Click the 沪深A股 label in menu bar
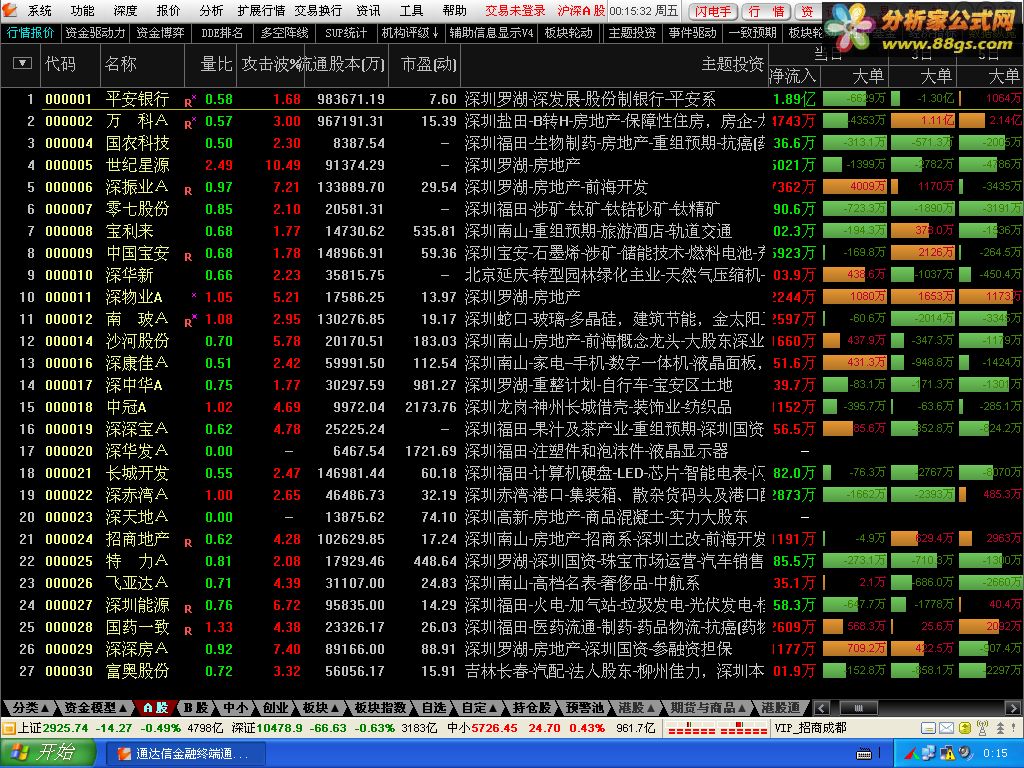This screenshot has width=1024, height=768. point(581,10)
